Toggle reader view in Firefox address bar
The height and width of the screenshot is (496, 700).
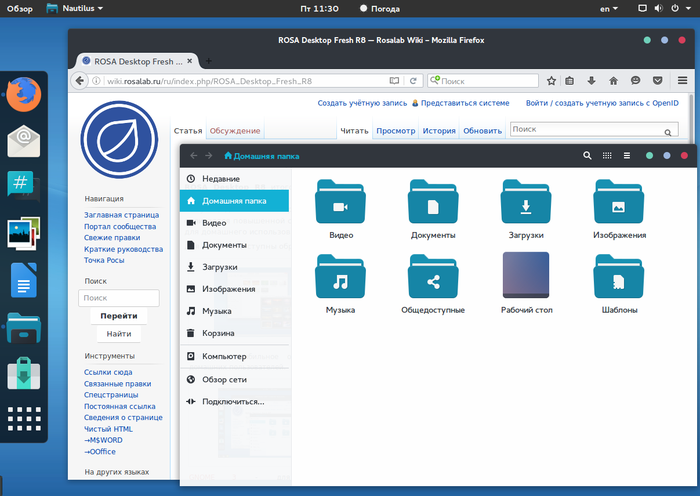[394, 81]
